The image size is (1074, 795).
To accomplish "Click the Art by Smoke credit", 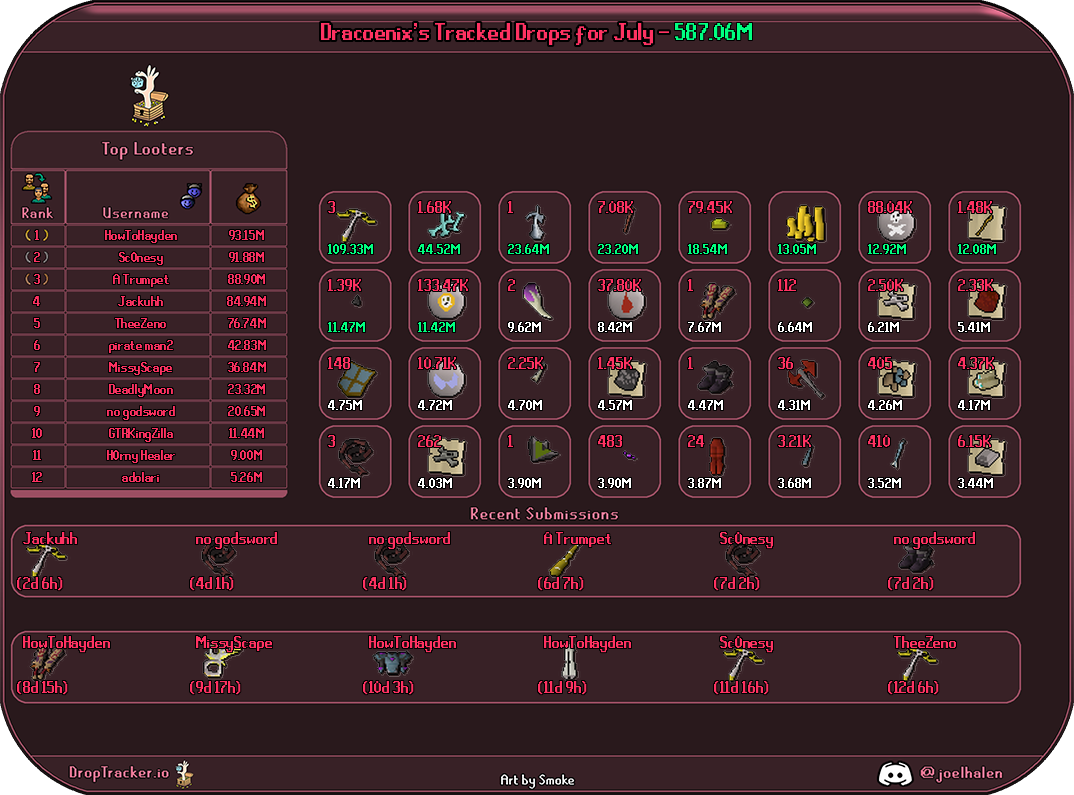I will point(537,780).
